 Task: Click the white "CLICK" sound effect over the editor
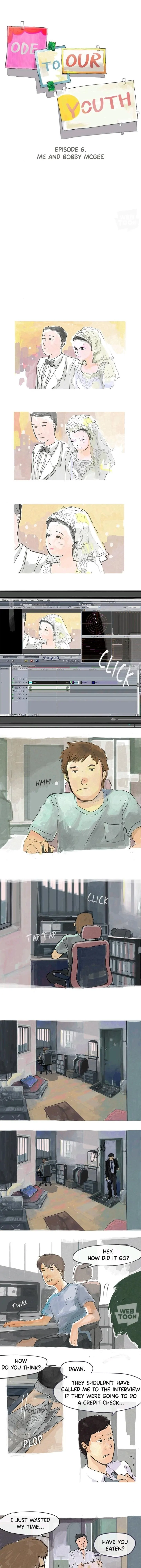click(x=116, y=667)
